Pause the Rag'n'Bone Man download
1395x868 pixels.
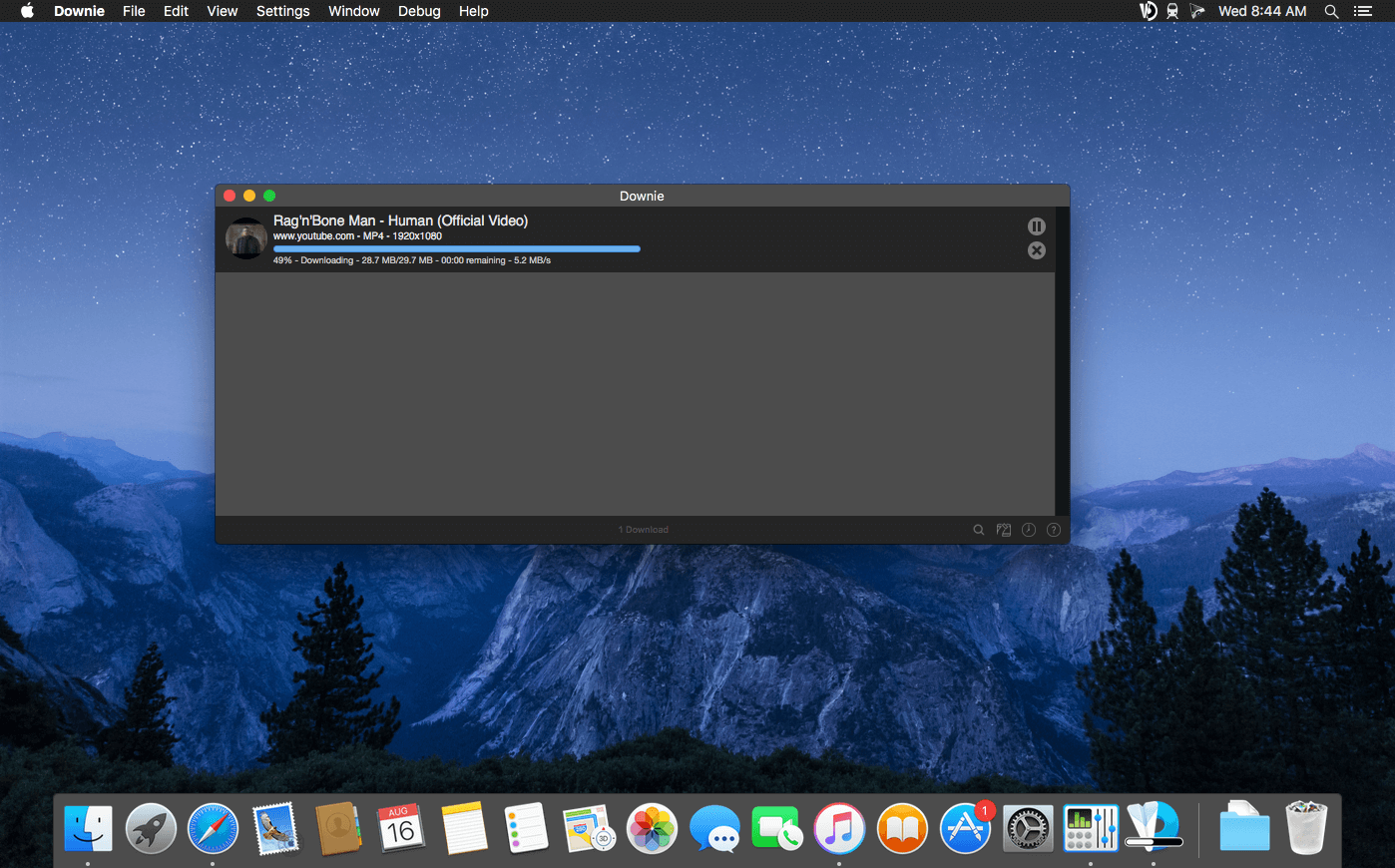click(1037, 226)
